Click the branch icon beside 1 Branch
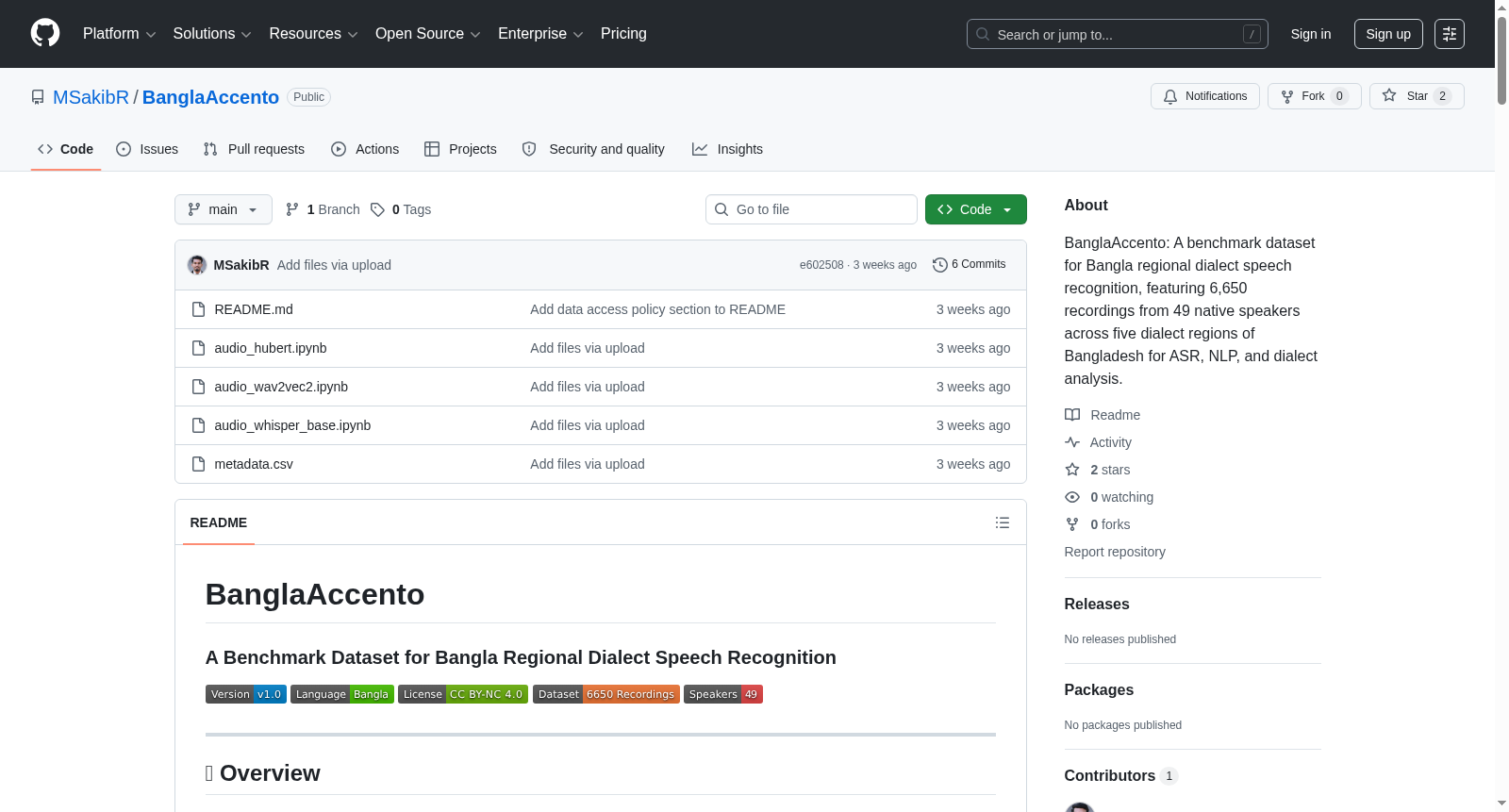Image resolution: width=1509 pixels, height=812 pixels. [x=292, y=209]
